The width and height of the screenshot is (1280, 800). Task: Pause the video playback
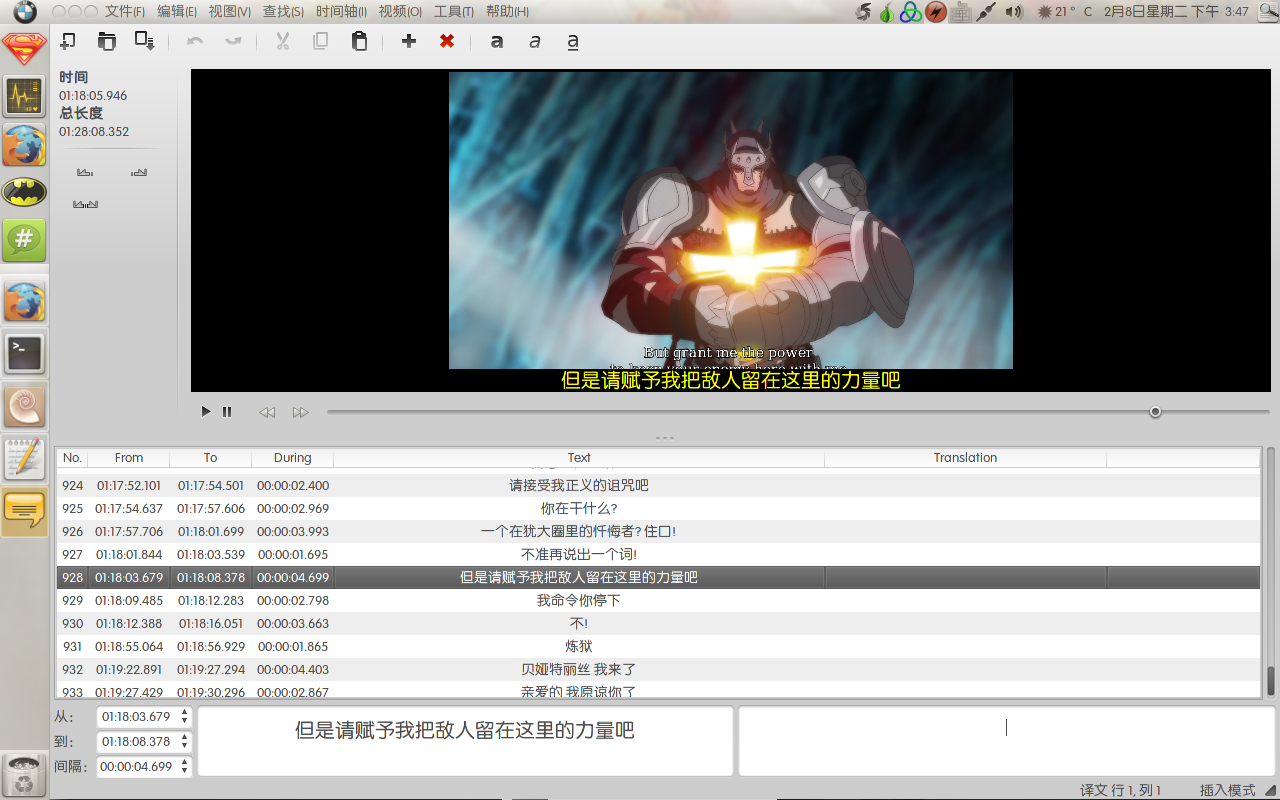pyautogui.click(x=227, y=411)
